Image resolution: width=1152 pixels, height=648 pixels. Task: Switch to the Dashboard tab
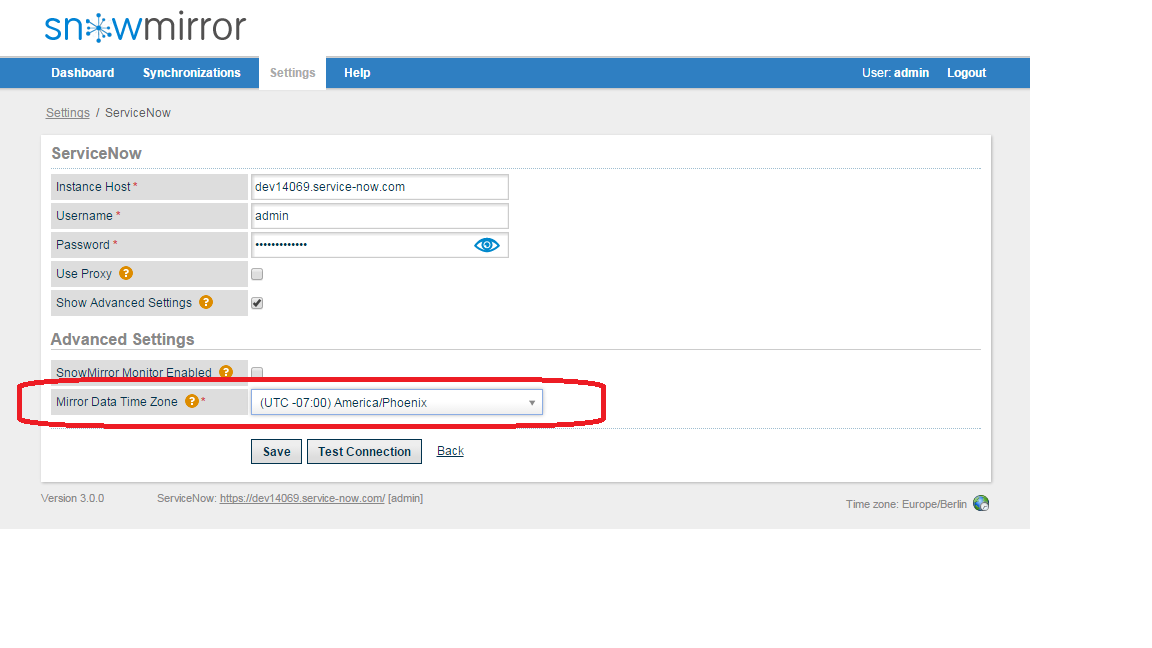[x=82, y=72]
